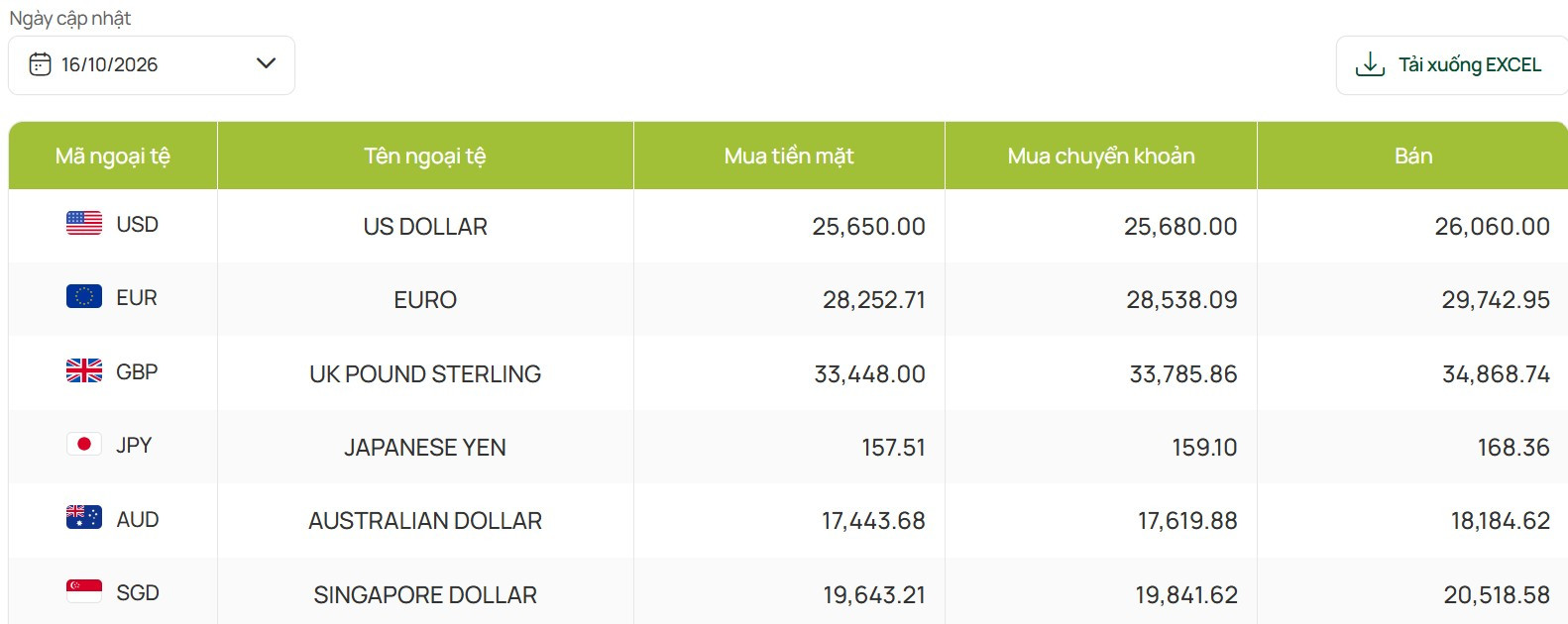Open the 16/10/2026 date selector

pos(152,65)
